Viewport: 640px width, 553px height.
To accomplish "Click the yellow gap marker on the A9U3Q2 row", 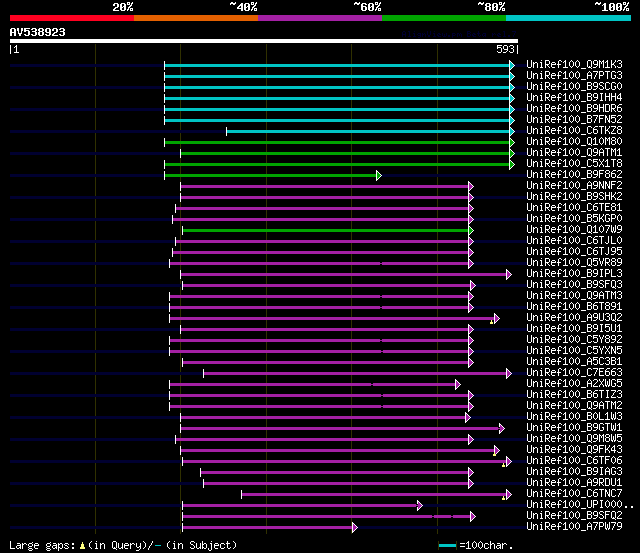I will [x=491, y=322].
